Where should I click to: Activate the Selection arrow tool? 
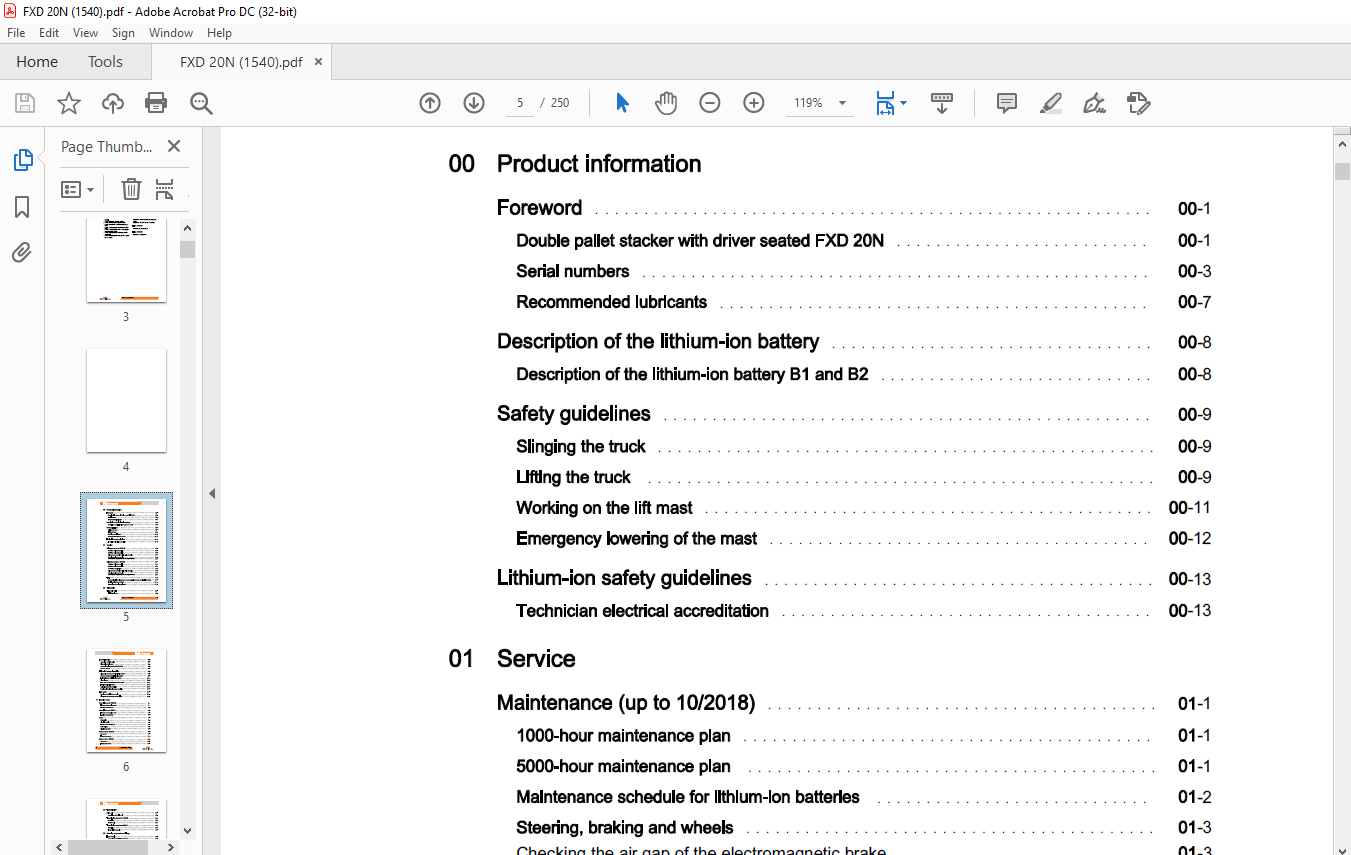(x=622, y=103)
